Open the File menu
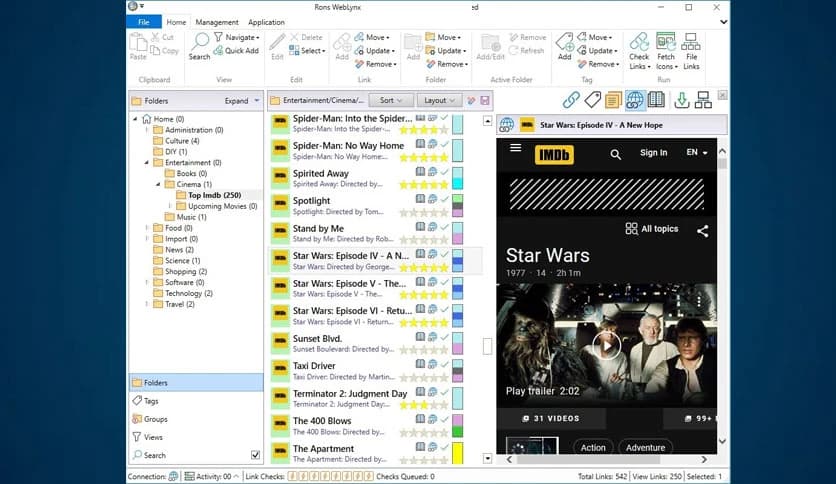 (x=145, y=21)
